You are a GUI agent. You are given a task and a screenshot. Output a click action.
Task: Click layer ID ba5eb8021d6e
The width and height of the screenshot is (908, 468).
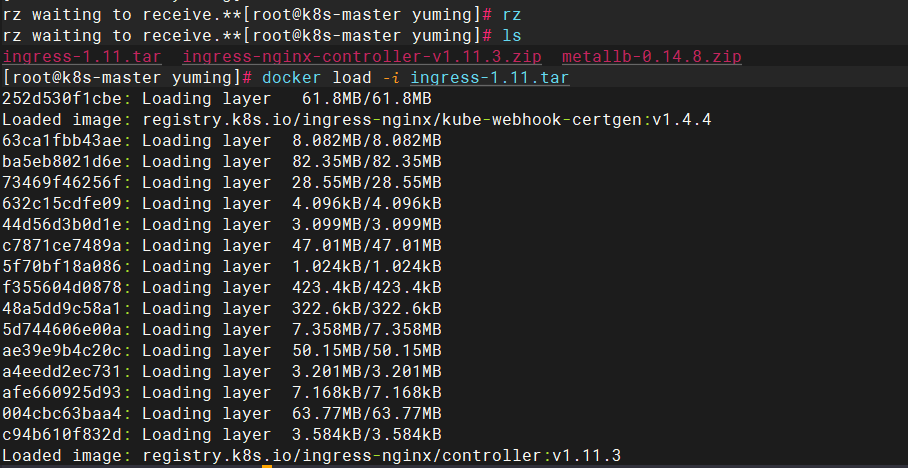[x=62, y=162]
